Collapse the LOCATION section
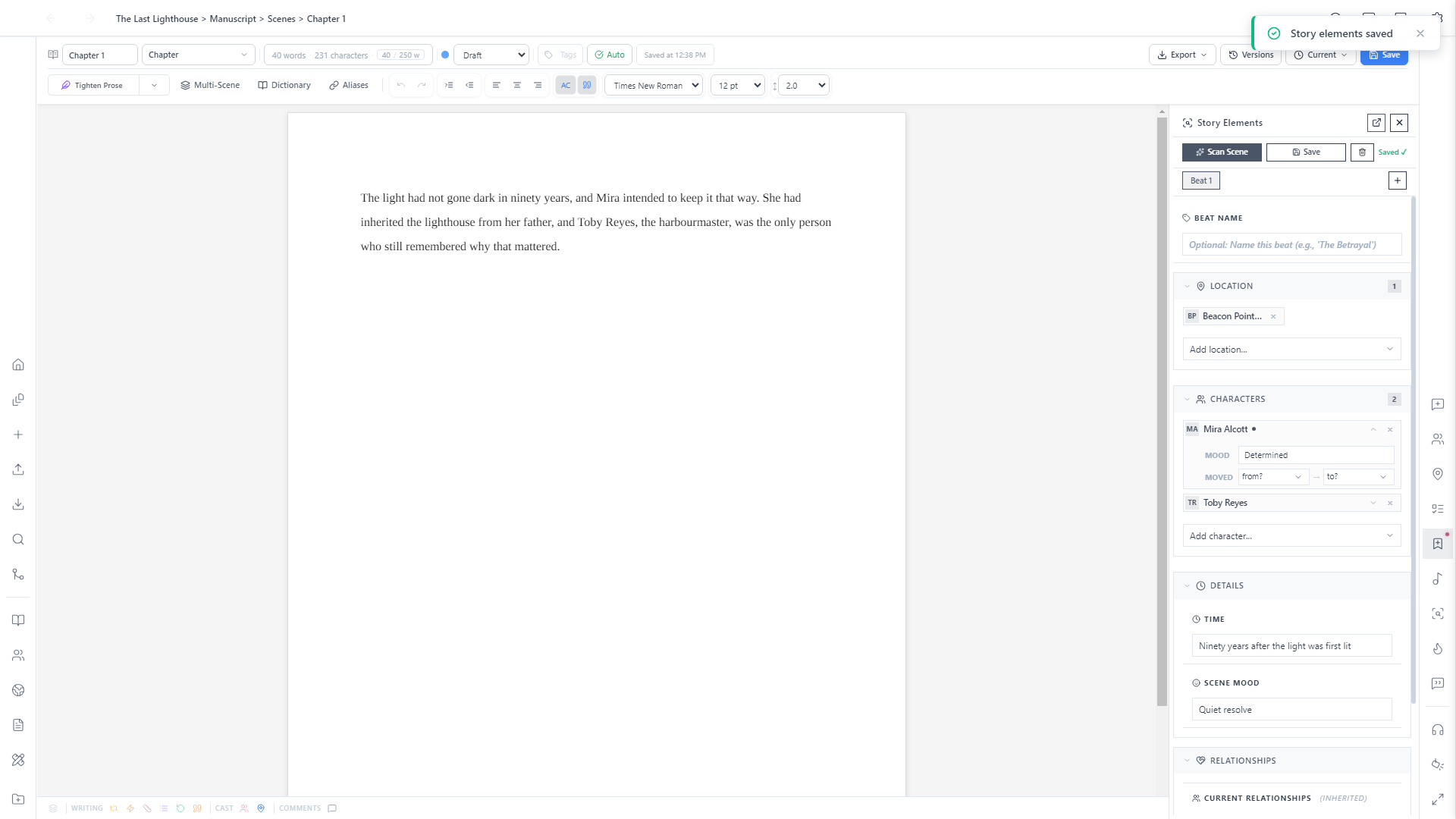Screen dimensions: 1456x819 [x=1188, y=287]
